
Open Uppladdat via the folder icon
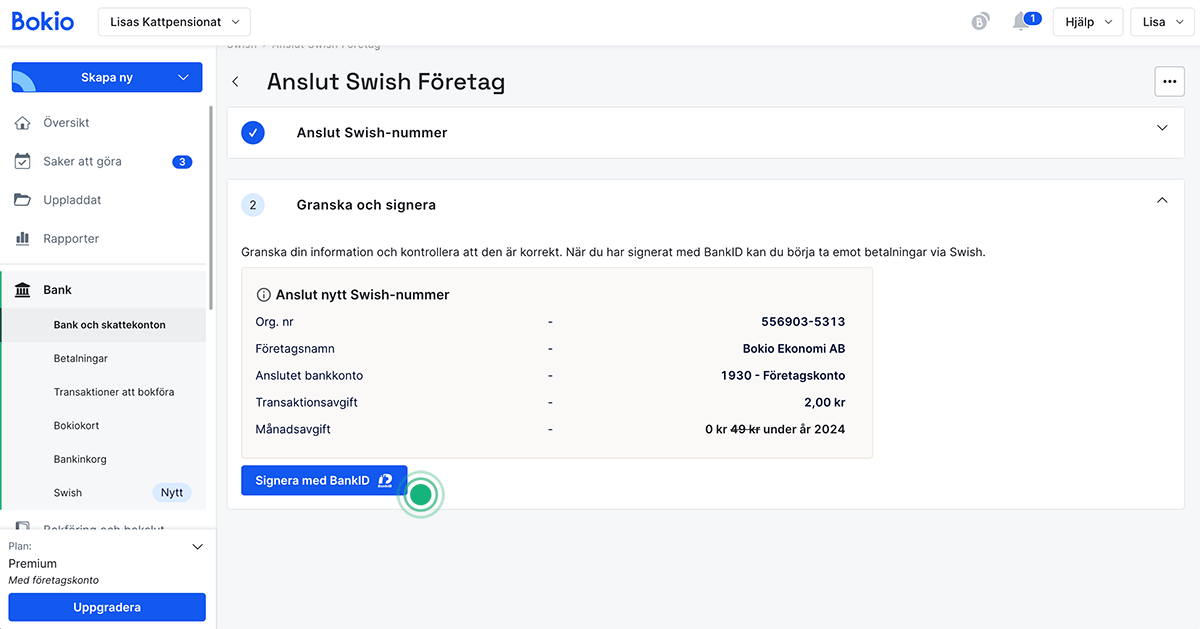(x=22, y=200)
